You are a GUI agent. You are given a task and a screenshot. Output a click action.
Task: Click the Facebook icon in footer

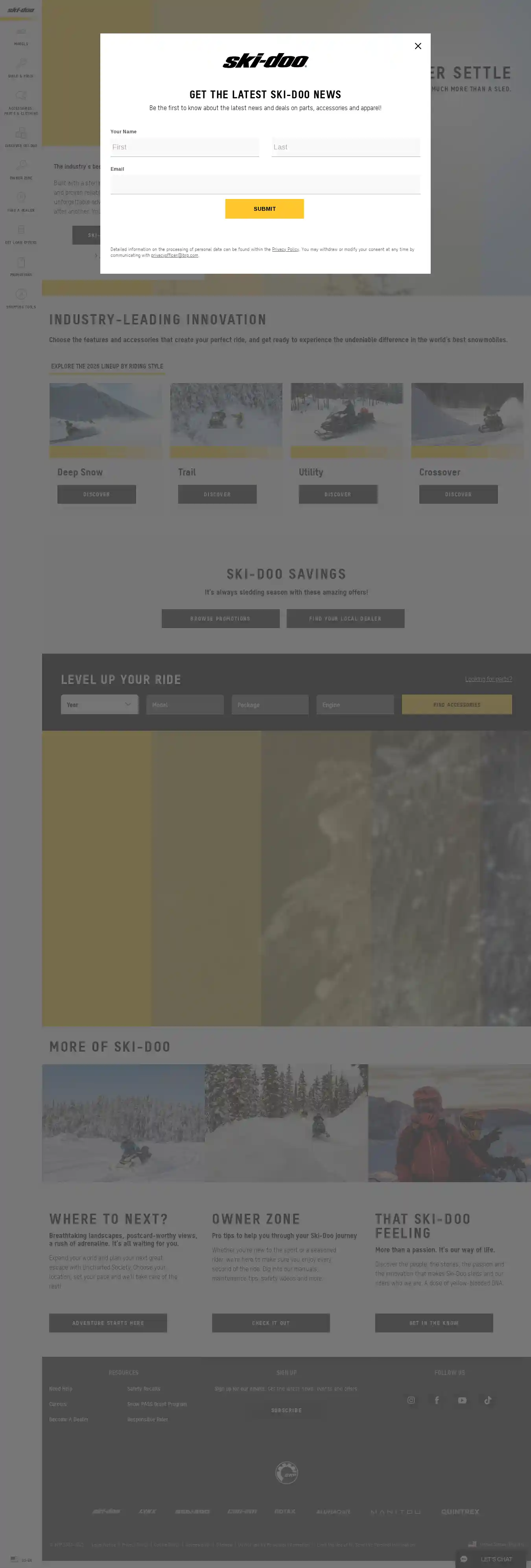point(437,1400)
